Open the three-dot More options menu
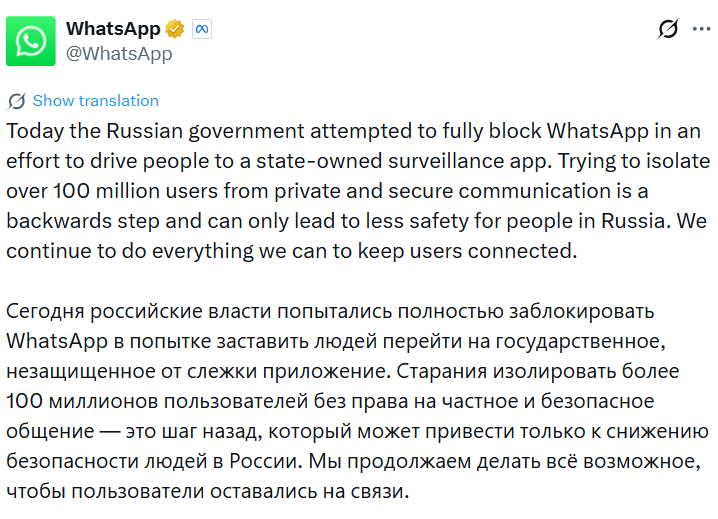718x519 pixels. (x=701, y=30)
